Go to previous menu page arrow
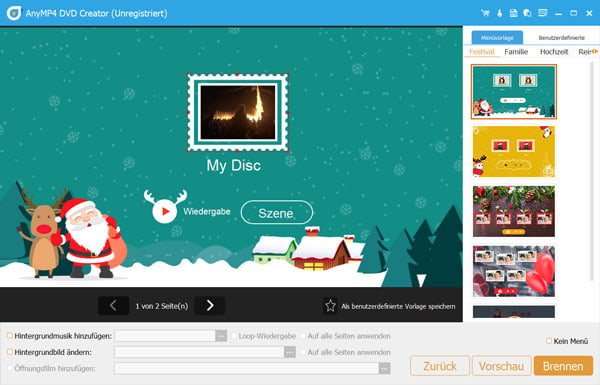The image size is (600, 385). click(x=113, y=305)
